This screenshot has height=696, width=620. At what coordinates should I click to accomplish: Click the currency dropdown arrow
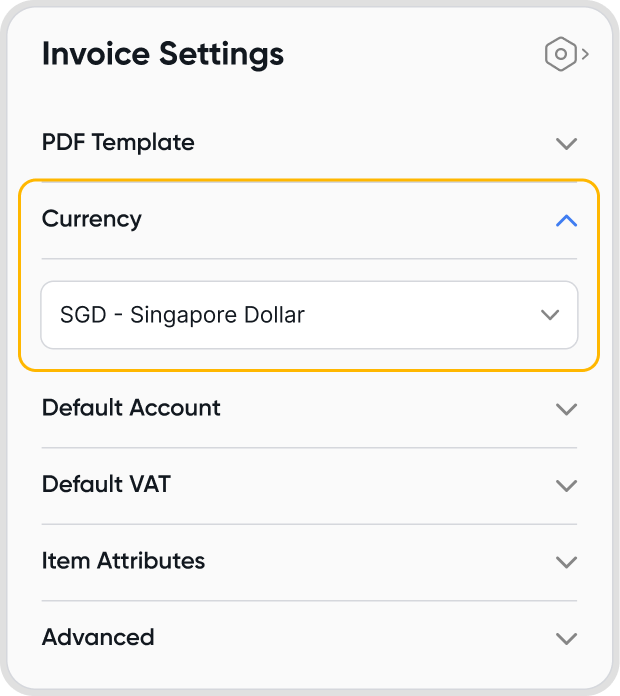[549, 315]
